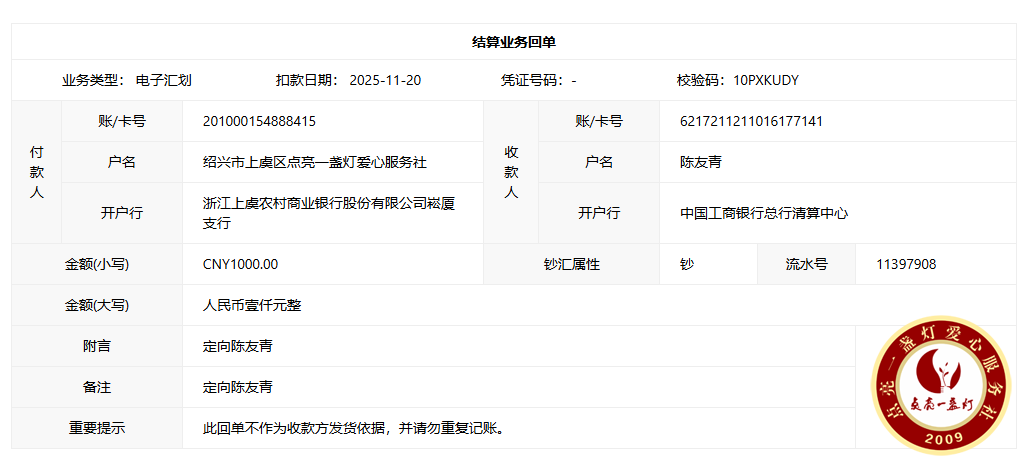Click the 定向陈友青 text in 附言 row
The height and width of the screenshot is (467, 1021).
pyautogui.click(x=238, y=346)
